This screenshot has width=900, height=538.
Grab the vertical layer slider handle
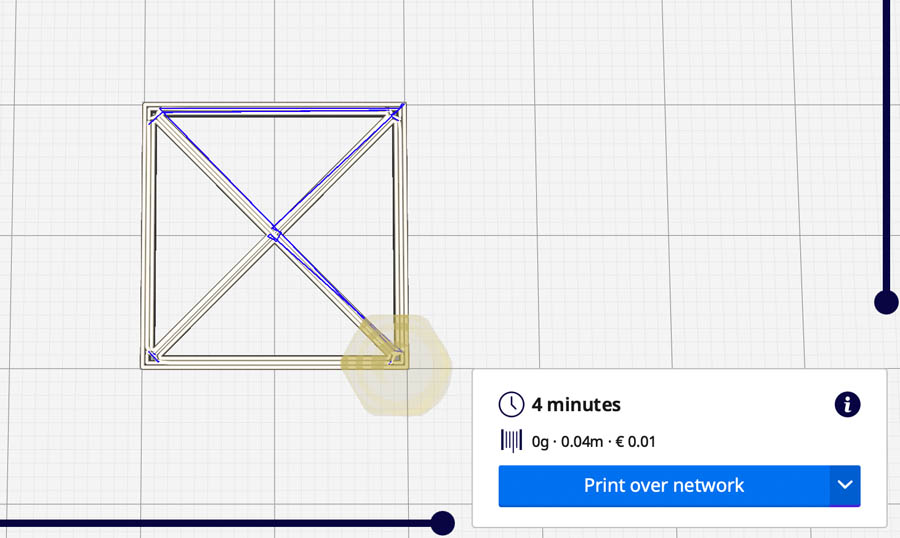point(886,302)
